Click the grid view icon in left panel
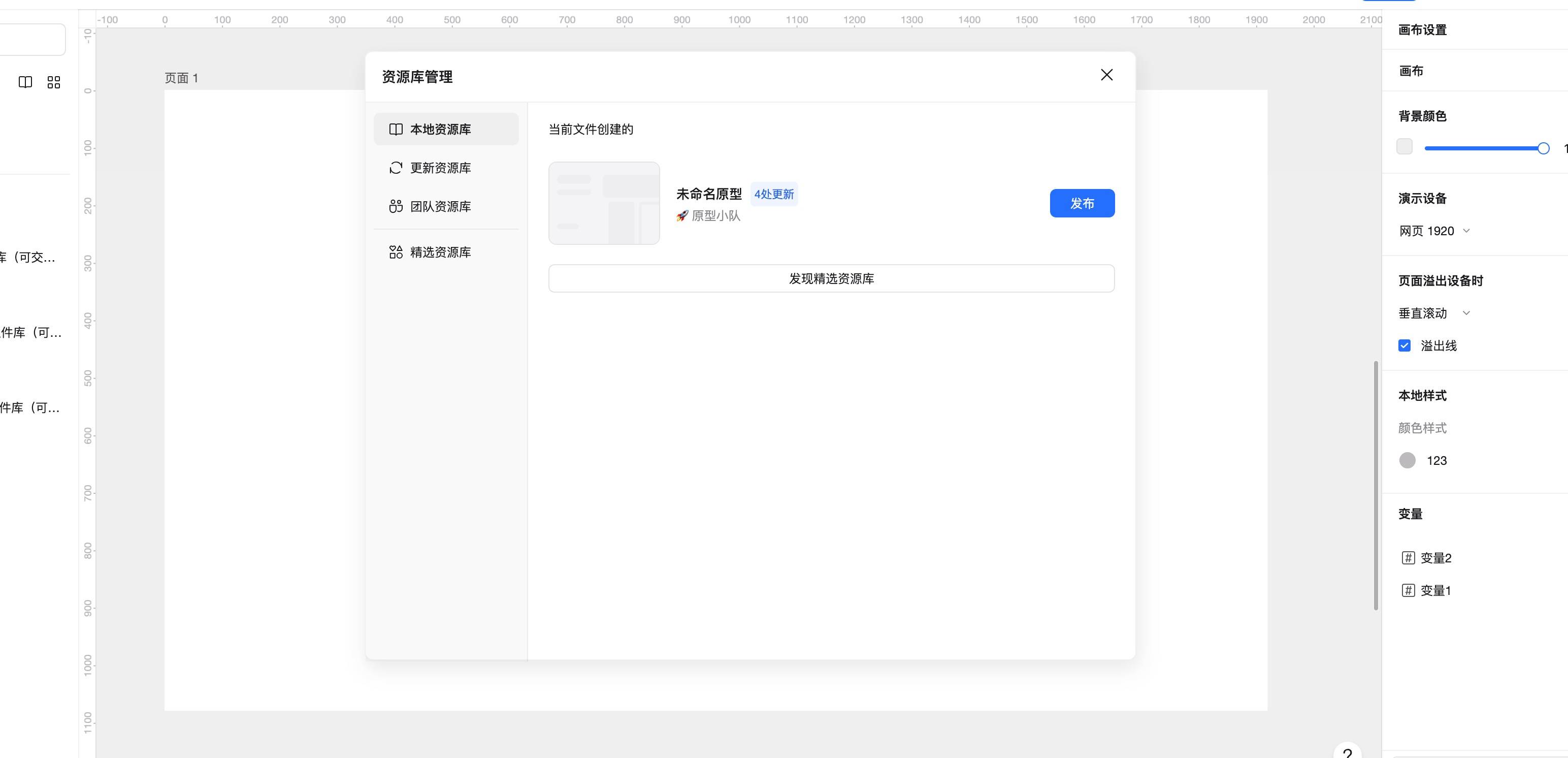The width and height of the screenshot is (1568, 758). (x=53, y=82)
